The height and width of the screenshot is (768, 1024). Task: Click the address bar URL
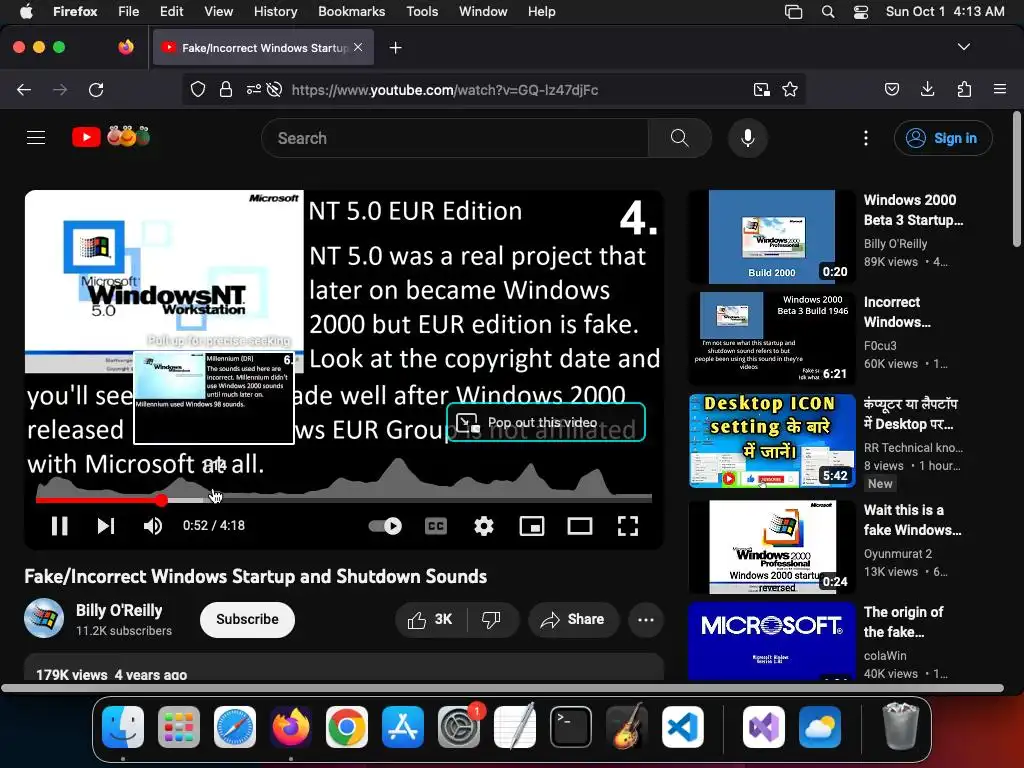(445, 90)
